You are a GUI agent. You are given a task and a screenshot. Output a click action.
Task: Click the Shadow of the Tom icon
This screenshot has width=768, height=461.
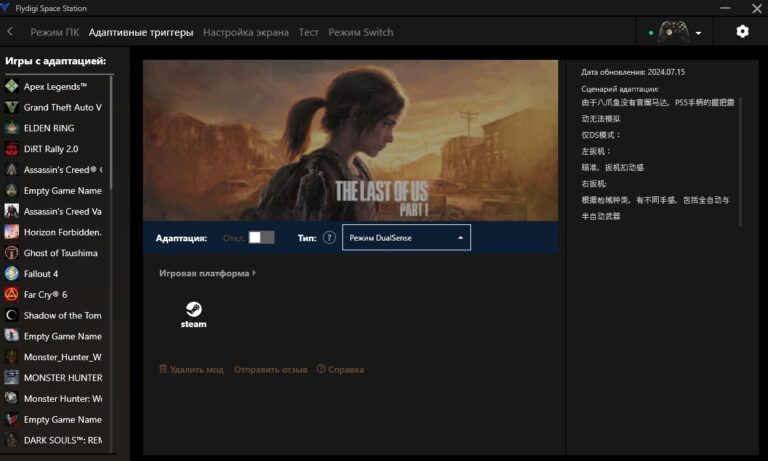click(x=12, y=315)
